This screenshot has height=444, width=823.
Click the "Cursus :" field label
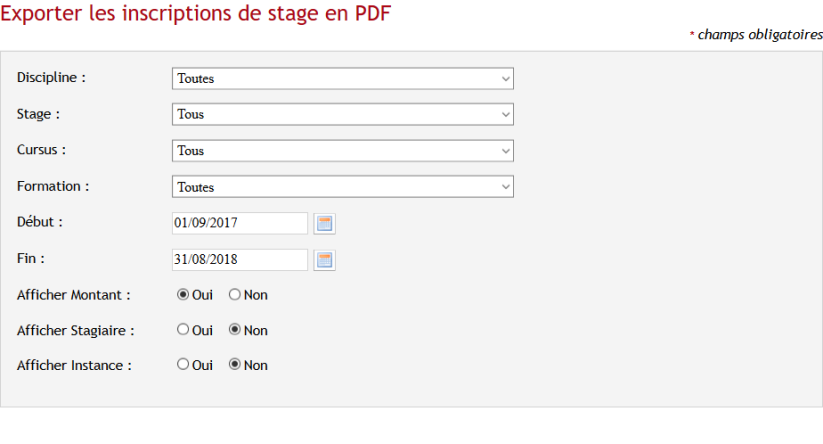[41, 150]
